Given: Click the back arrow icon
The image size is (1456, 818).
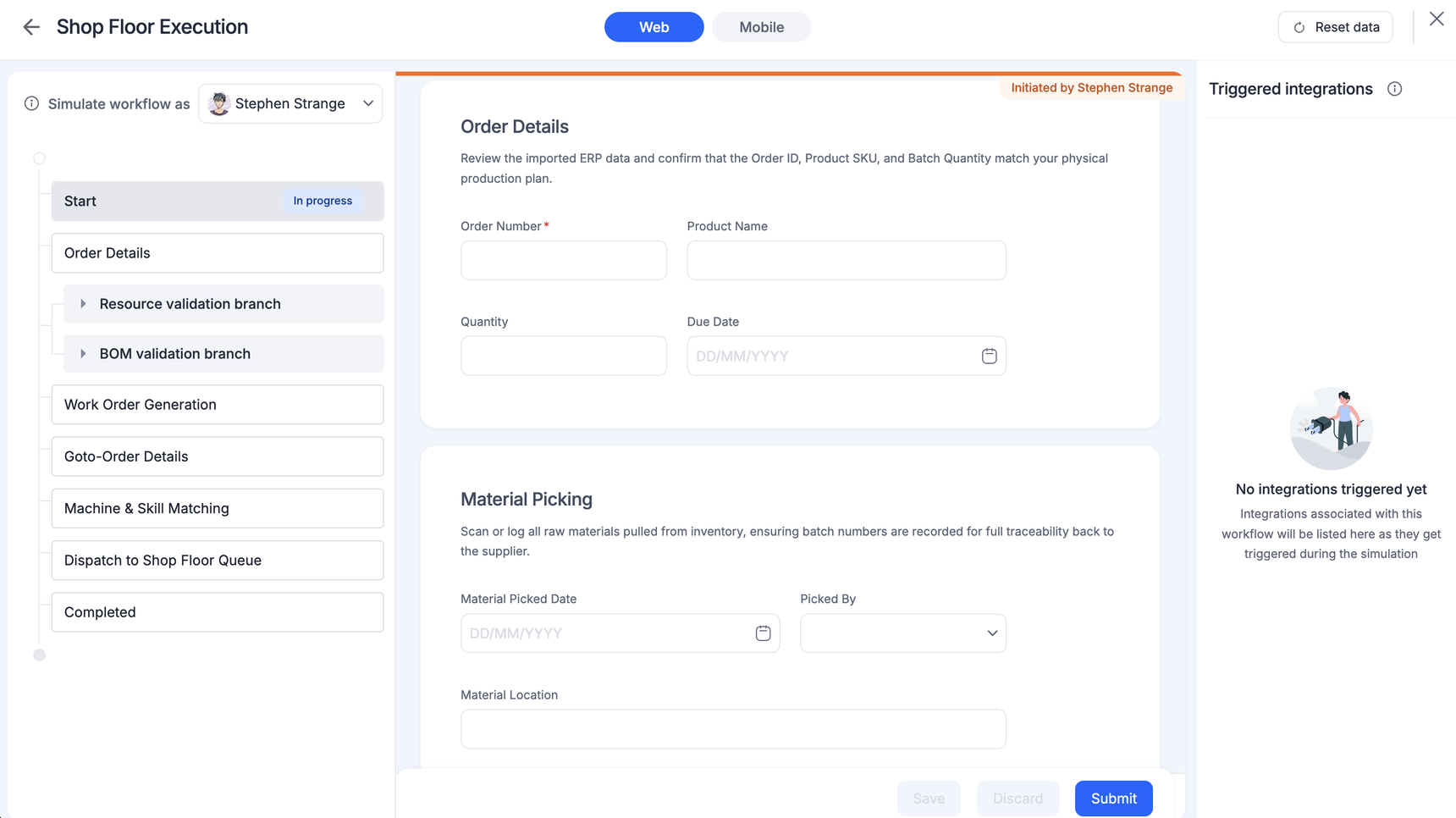Looking at the screenshot, I should [31, 27].
